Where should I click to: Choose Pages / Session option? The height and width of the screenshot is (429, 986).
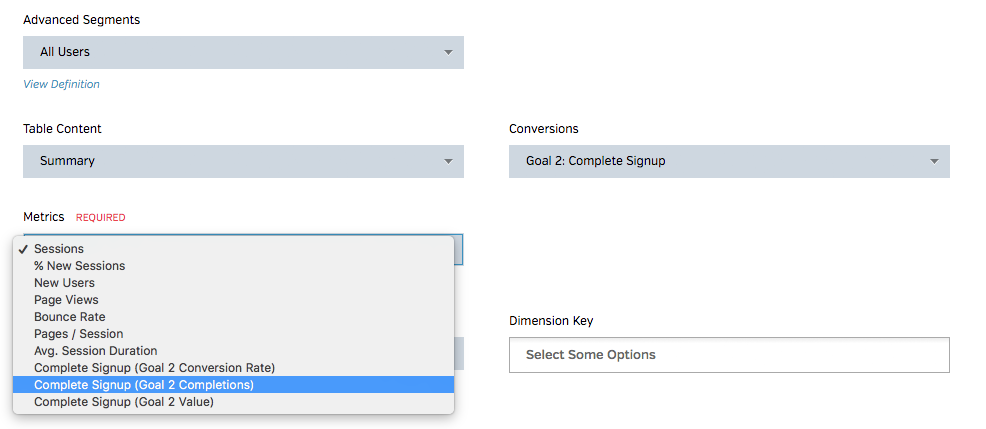(x=79, y=334)
